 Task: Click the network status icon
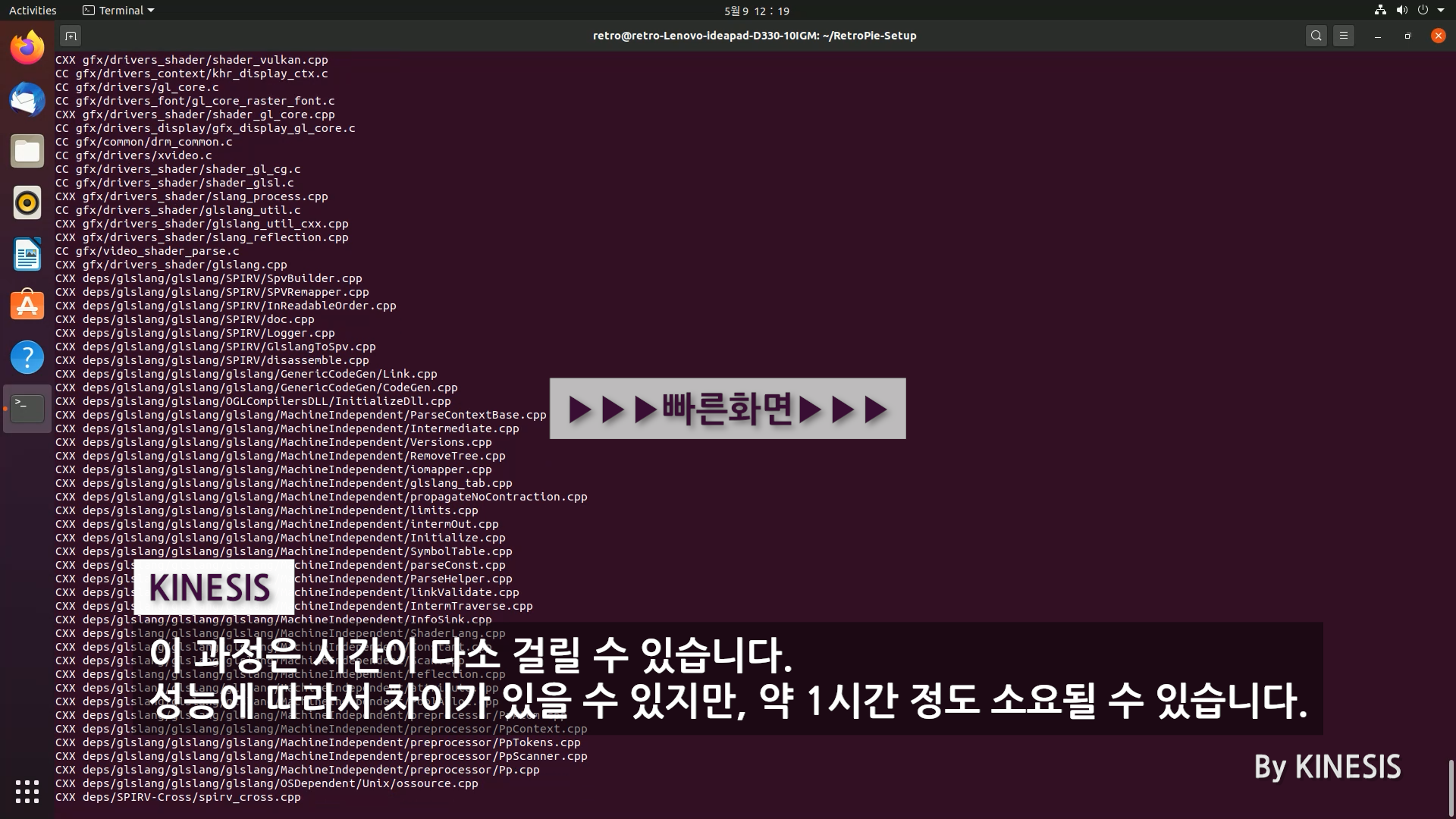1380,11
